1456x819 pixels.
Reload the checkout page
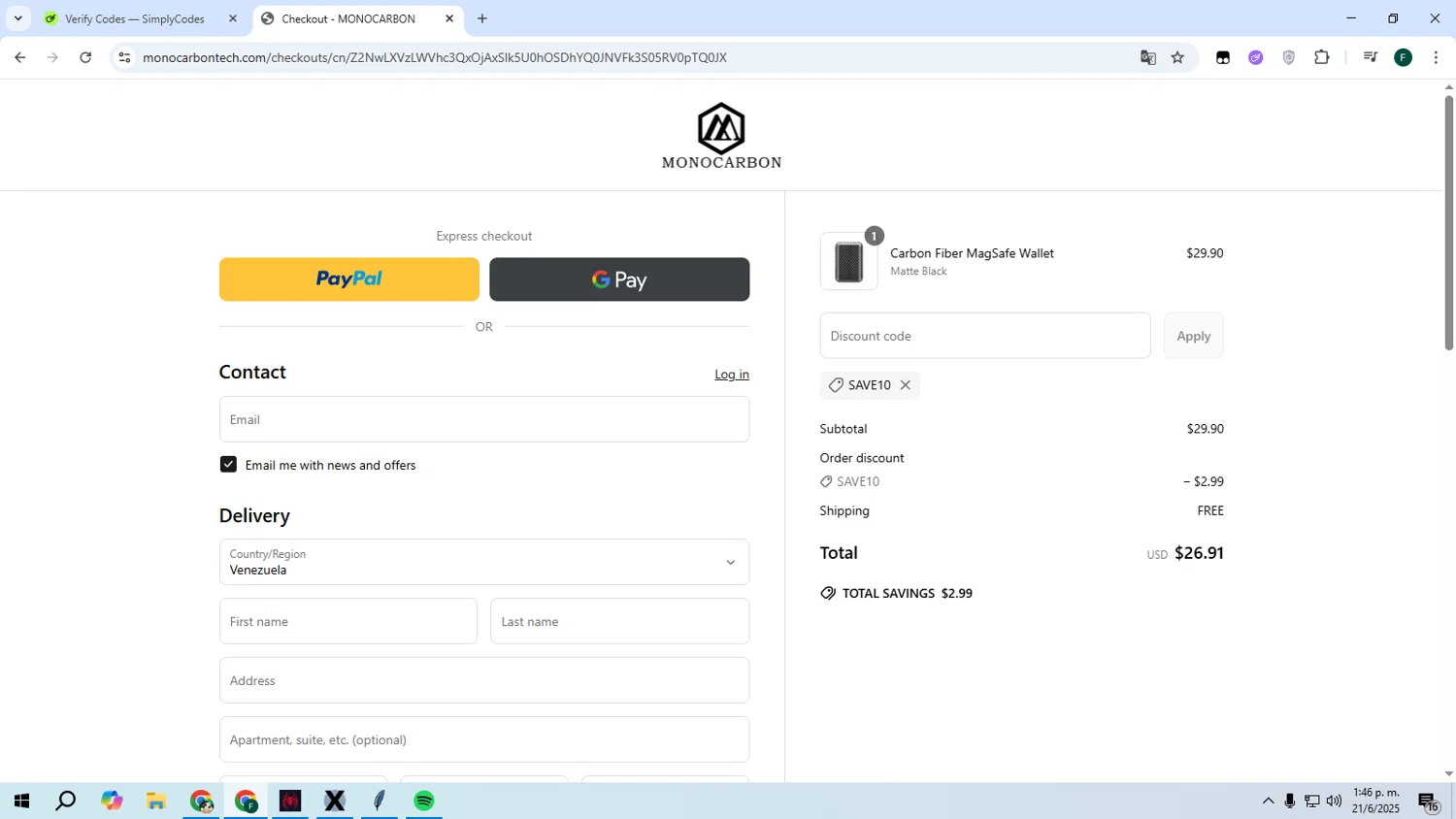[x=85, y=57]
